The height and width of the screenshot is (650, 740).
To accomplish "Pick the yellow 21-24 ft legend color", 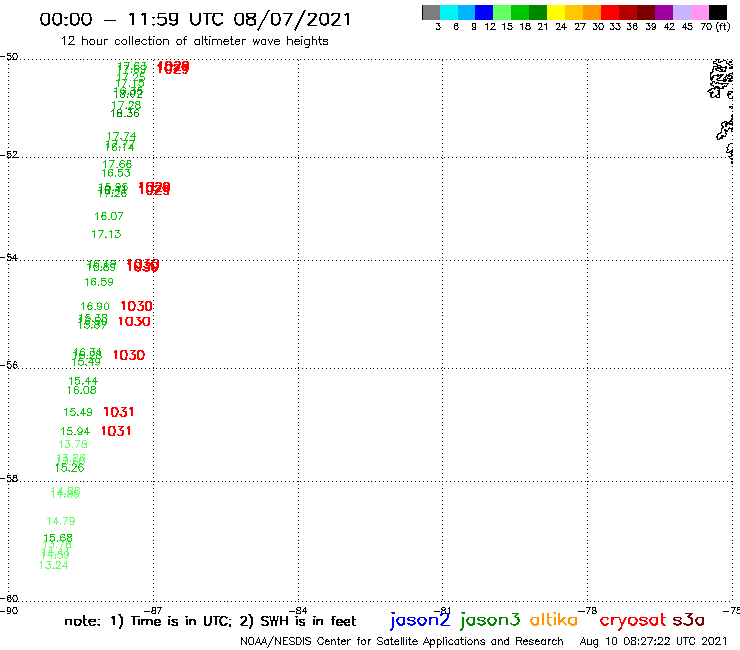I will [556, 13].
